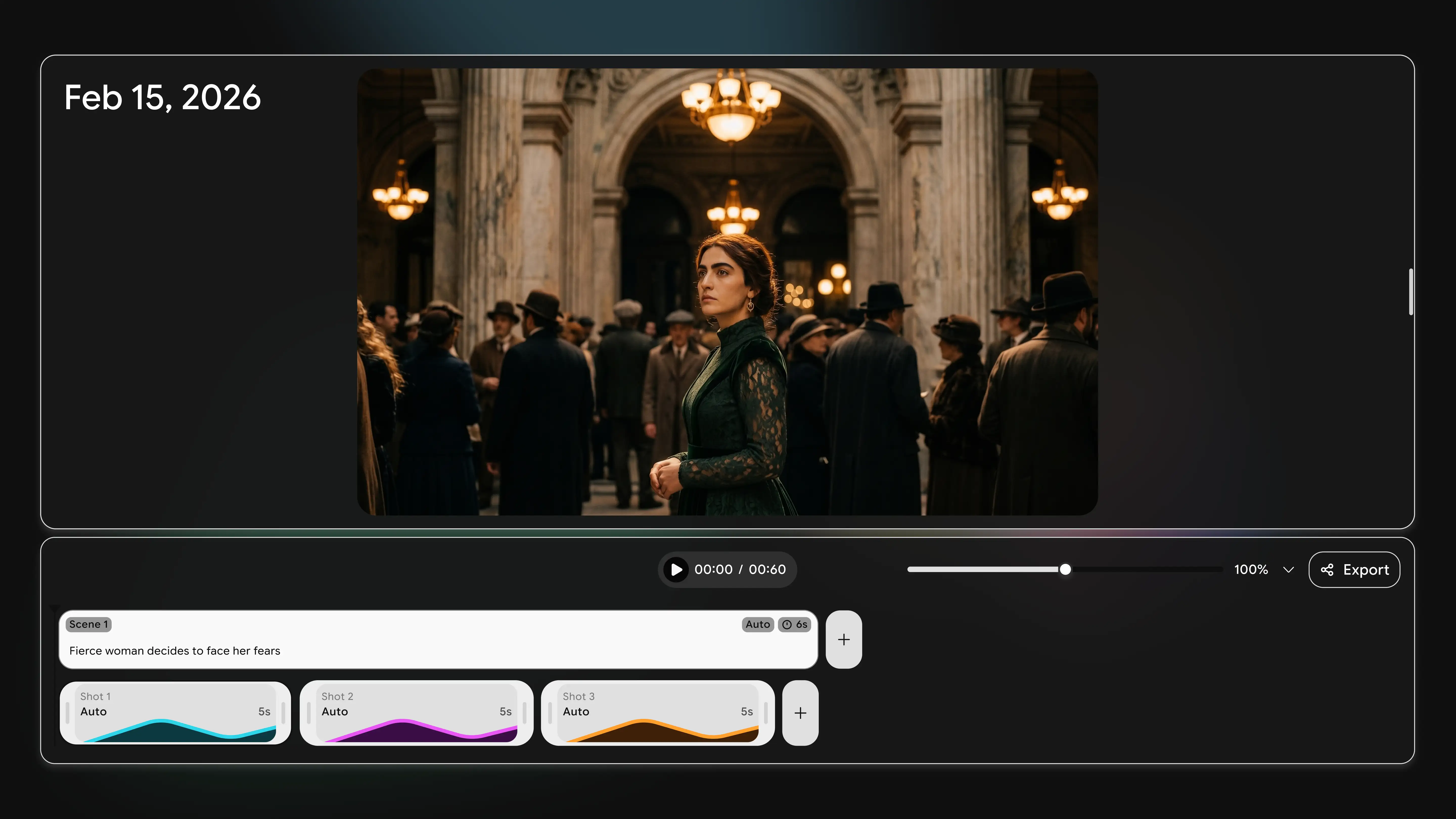Edit the scene description 'Fierce woman decides to face her fears'
Viewport: 1456px width, 819px height.
click(x=175, y=651)
